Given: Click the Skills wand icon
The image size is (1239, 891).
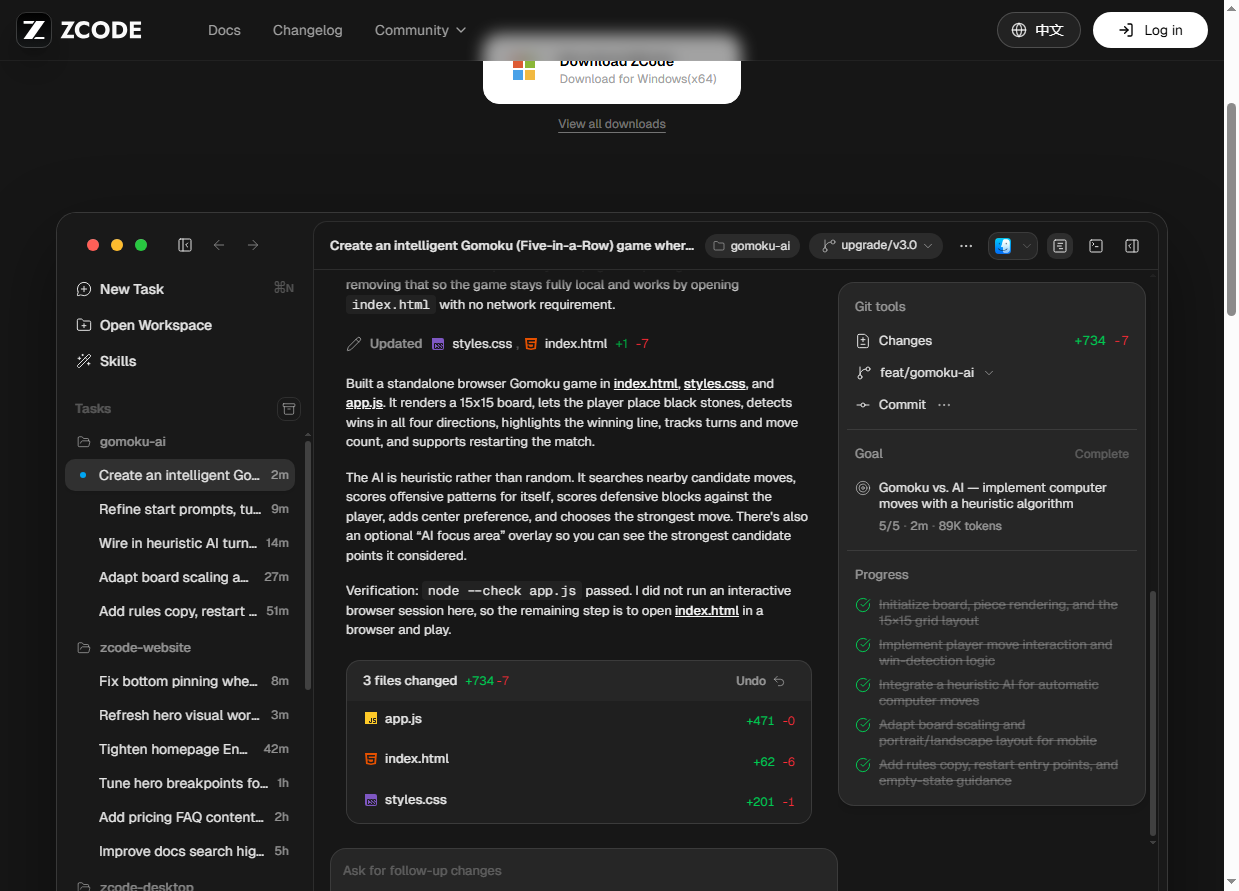Looking at the screenshot, I should click(x=84, y=361).
